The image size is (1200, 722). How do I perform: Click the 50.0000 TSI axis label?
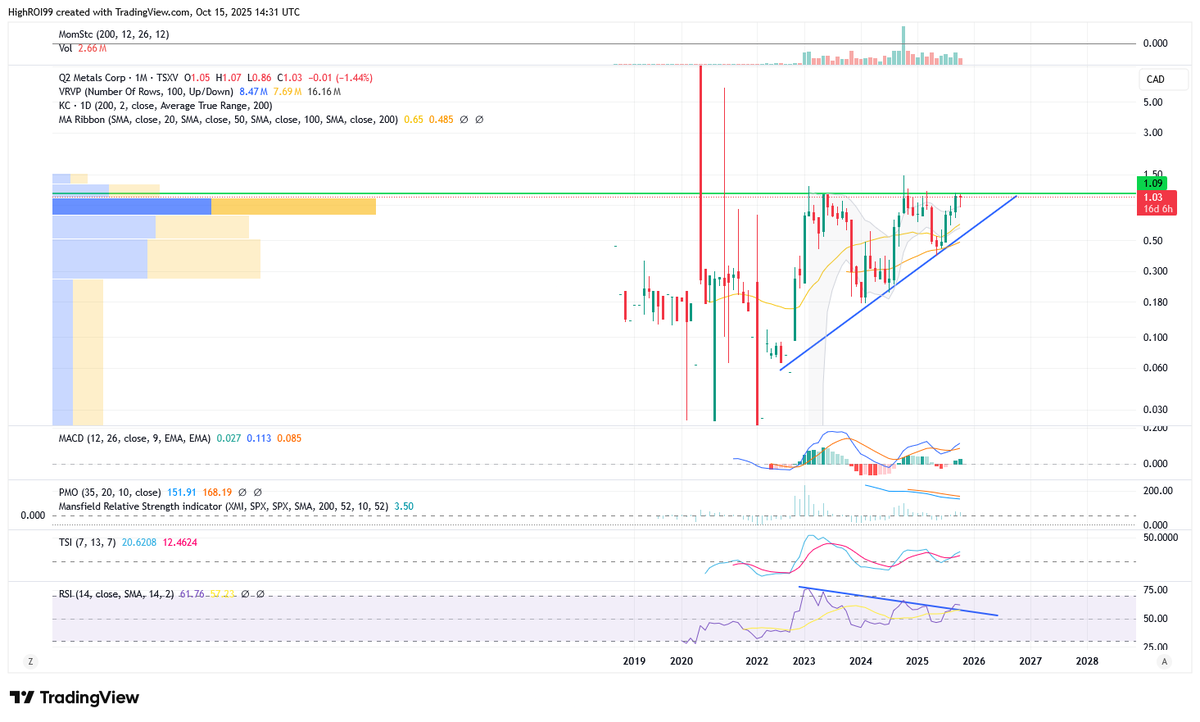[1158, 538]
